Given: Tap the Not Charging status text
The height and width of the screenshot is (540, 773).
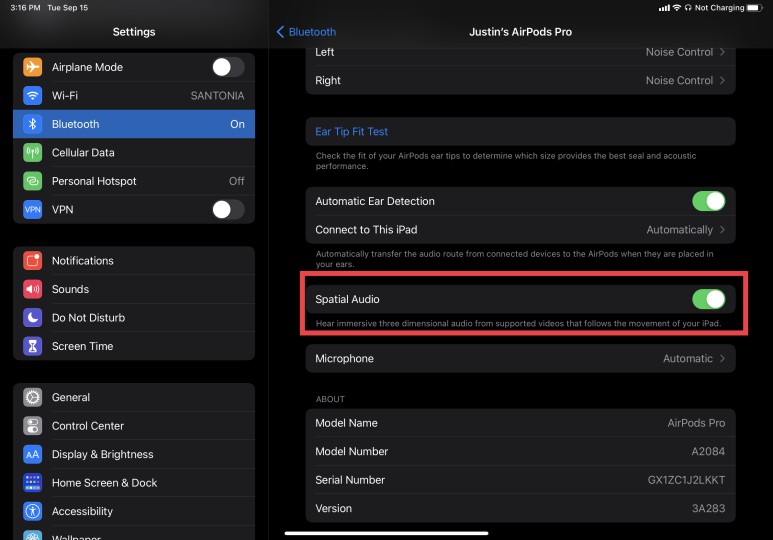Looking at the screenshot, I should (719, 8).
